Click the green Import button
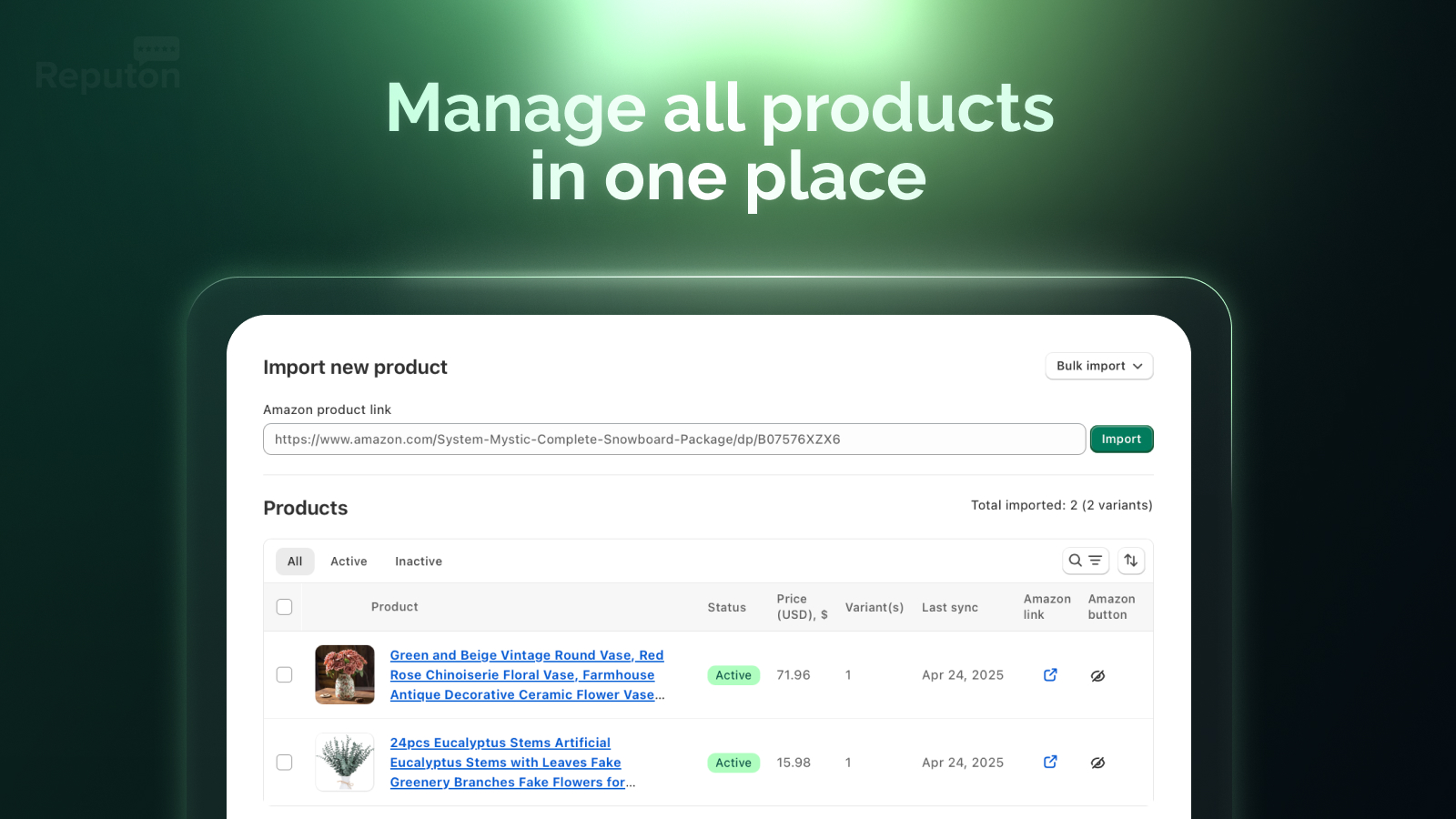This screenshot has width=1456, height=819. pos(1121,440)
